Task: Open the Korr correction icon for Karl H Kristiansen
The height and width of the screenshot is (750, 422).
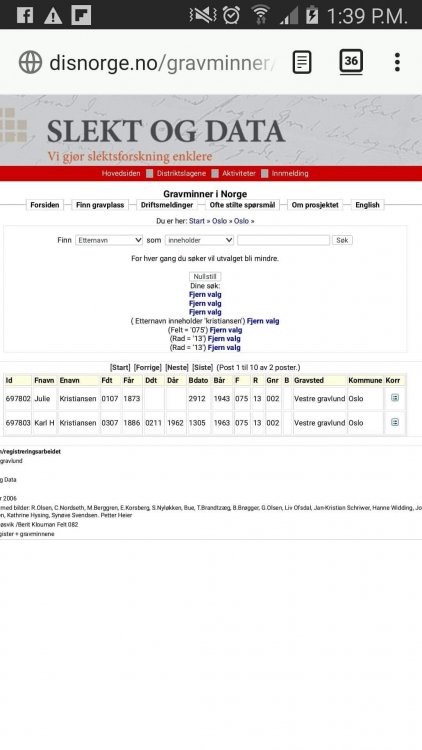Action: [394, 422]
